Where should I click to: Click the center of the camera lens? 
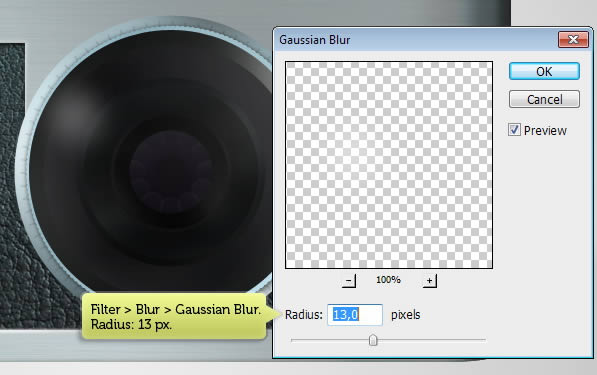pos(171,171)
